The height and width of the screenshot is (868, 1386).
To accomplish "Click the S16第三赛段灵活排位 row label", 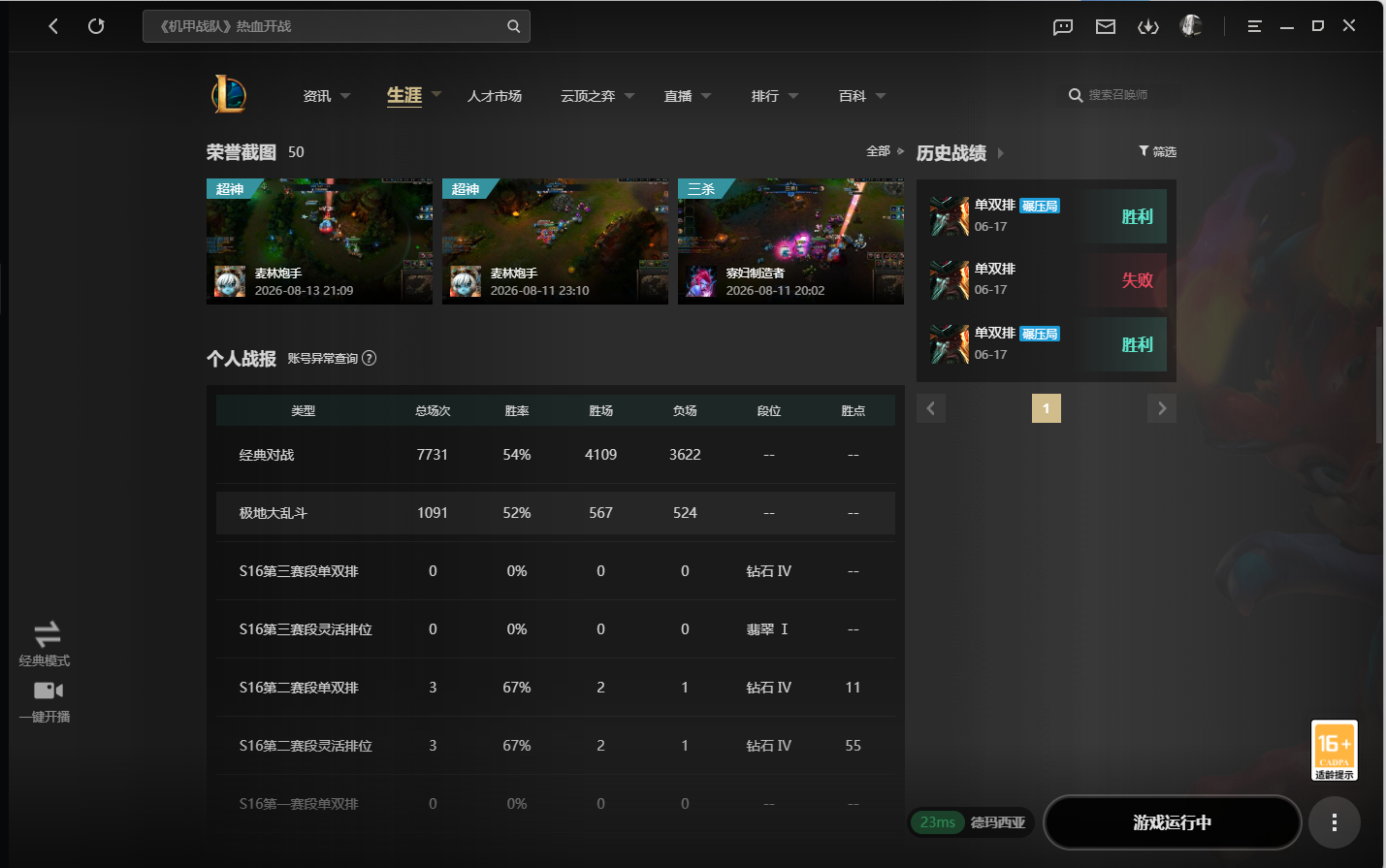I will [306, 629].
